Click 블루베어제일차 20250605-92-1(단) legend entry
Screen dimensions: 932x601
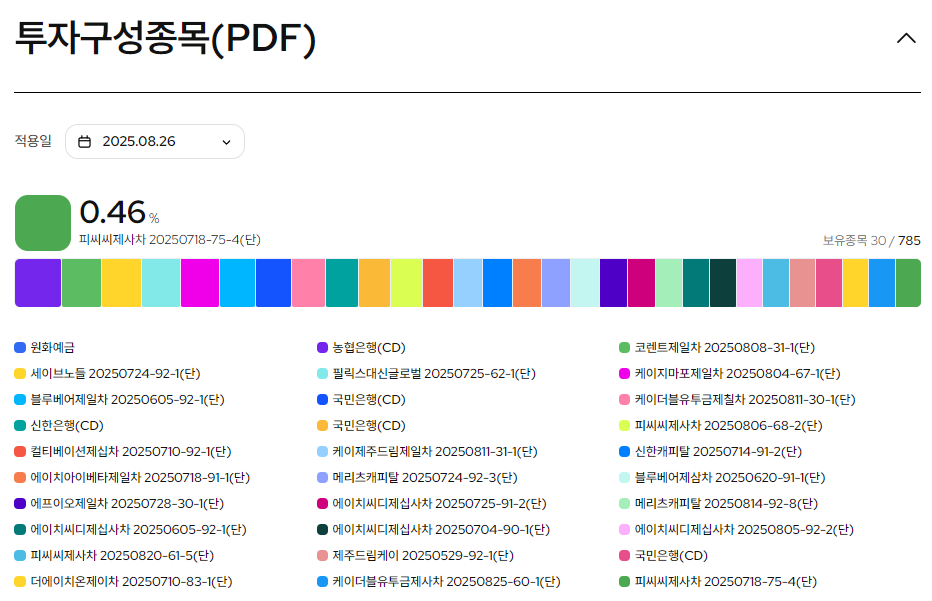click(x=119, y=399)
